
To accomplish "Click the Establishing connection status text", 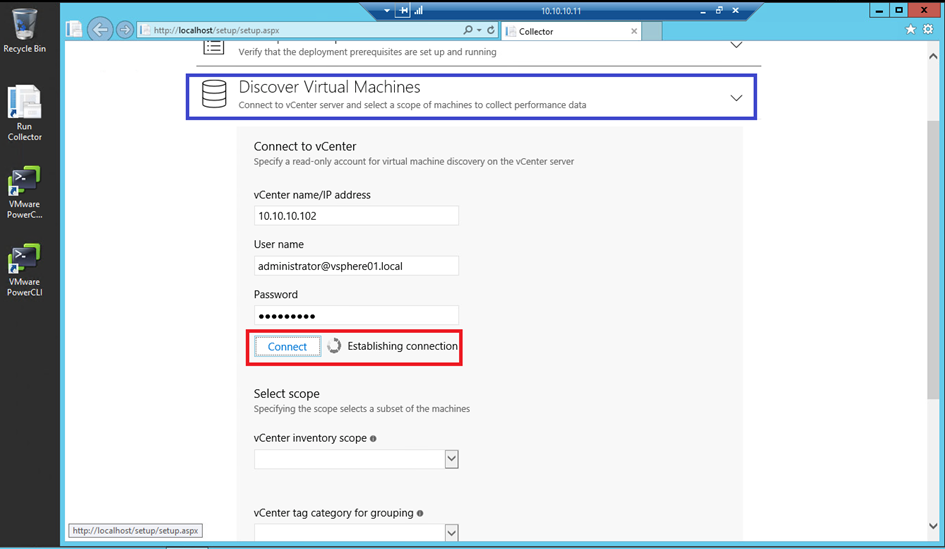I will [403, 346].
